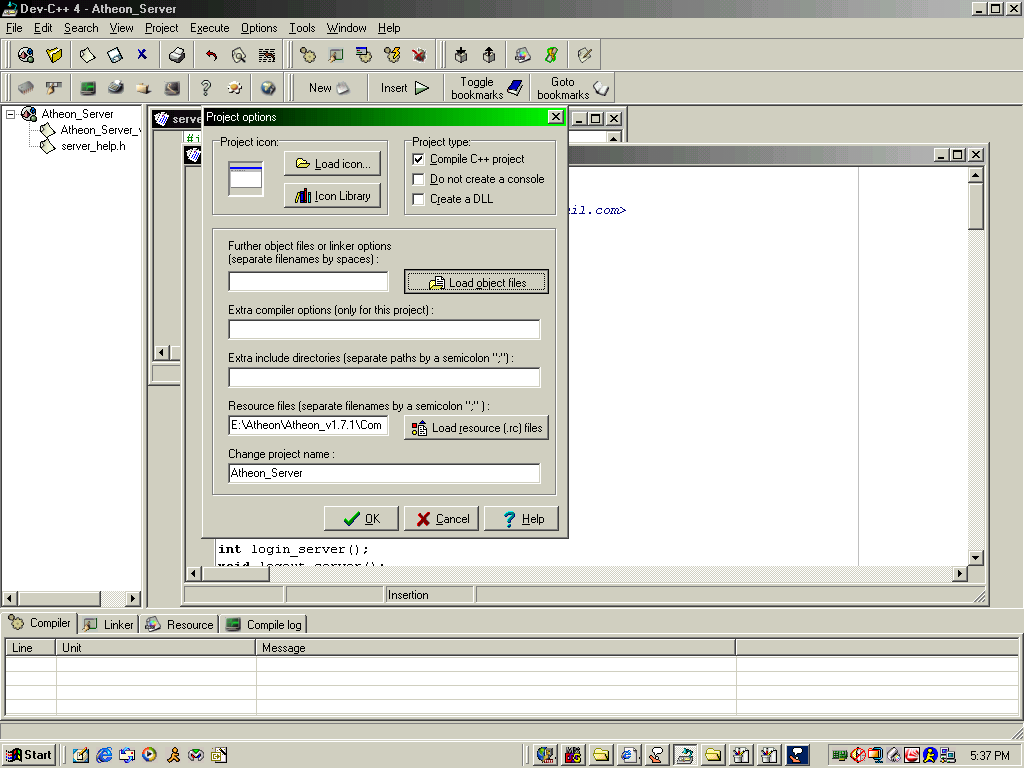Image resolution: width=1024 pixels, height=768 pixels.
Task: Enable Do not create a console
Action: (419, 179)
